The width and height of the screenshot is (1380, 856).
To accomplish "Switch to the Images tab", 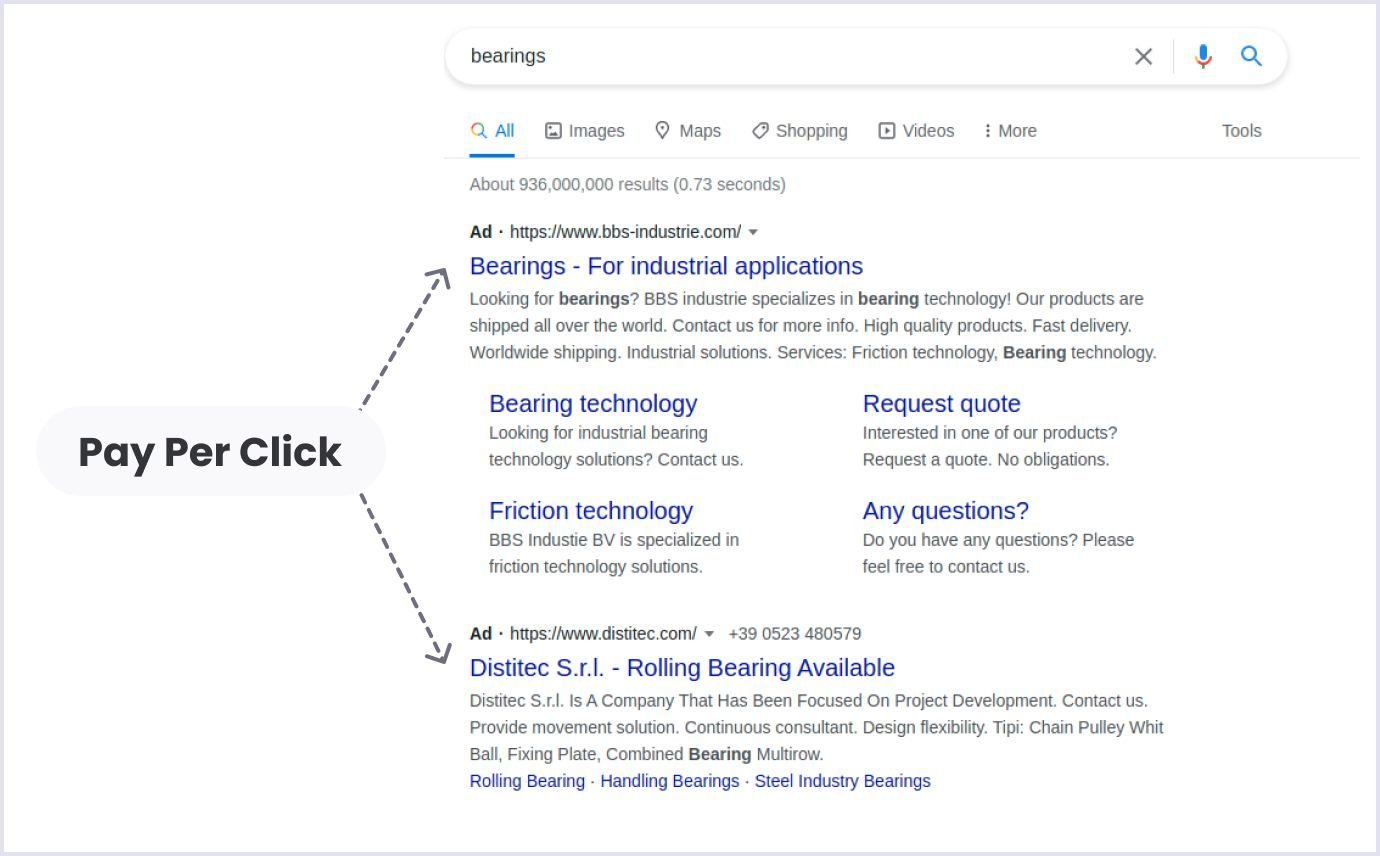I will click(585, 131).
